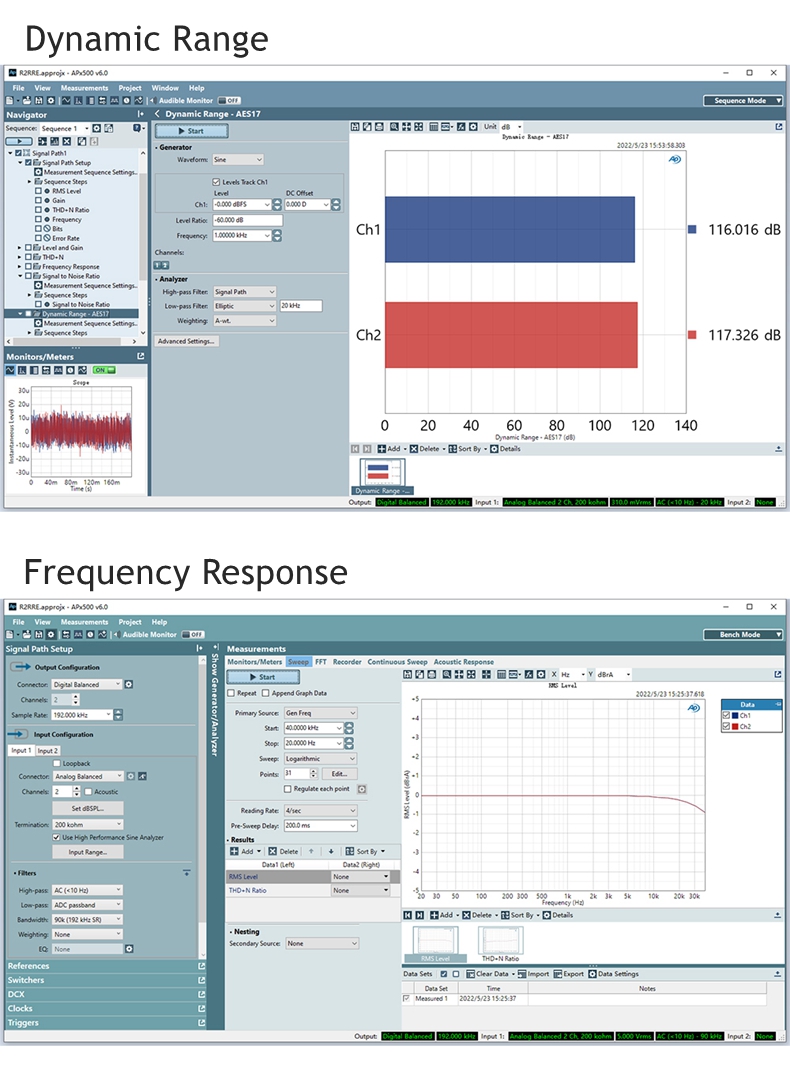Click the Connector settings gear for Digital Balanced output
This screenshot has width=790, height=1068.
129,685
